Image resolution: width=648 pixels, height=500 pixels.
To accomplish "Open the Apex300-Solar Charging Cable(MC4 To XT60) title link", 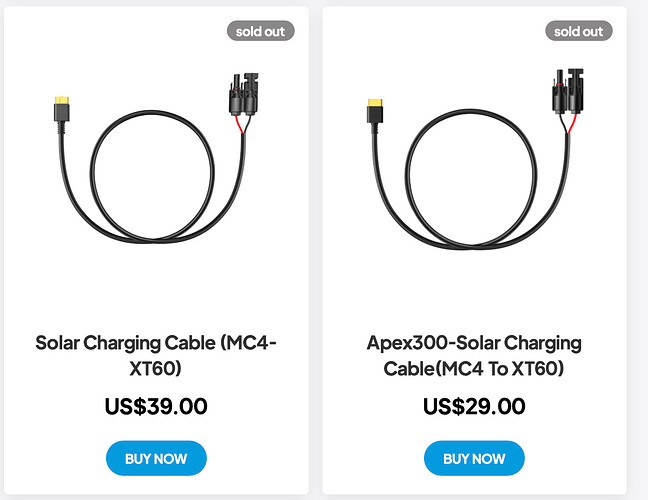I will coord(474,355).
